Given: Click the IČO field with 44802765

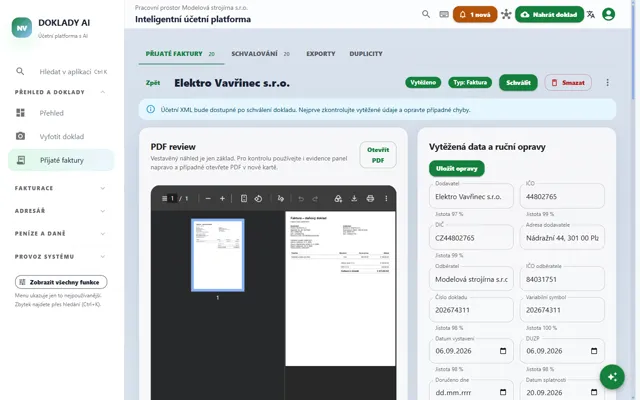Looking at the screenshot, I should pyautogui.click(x=562, y=197).
